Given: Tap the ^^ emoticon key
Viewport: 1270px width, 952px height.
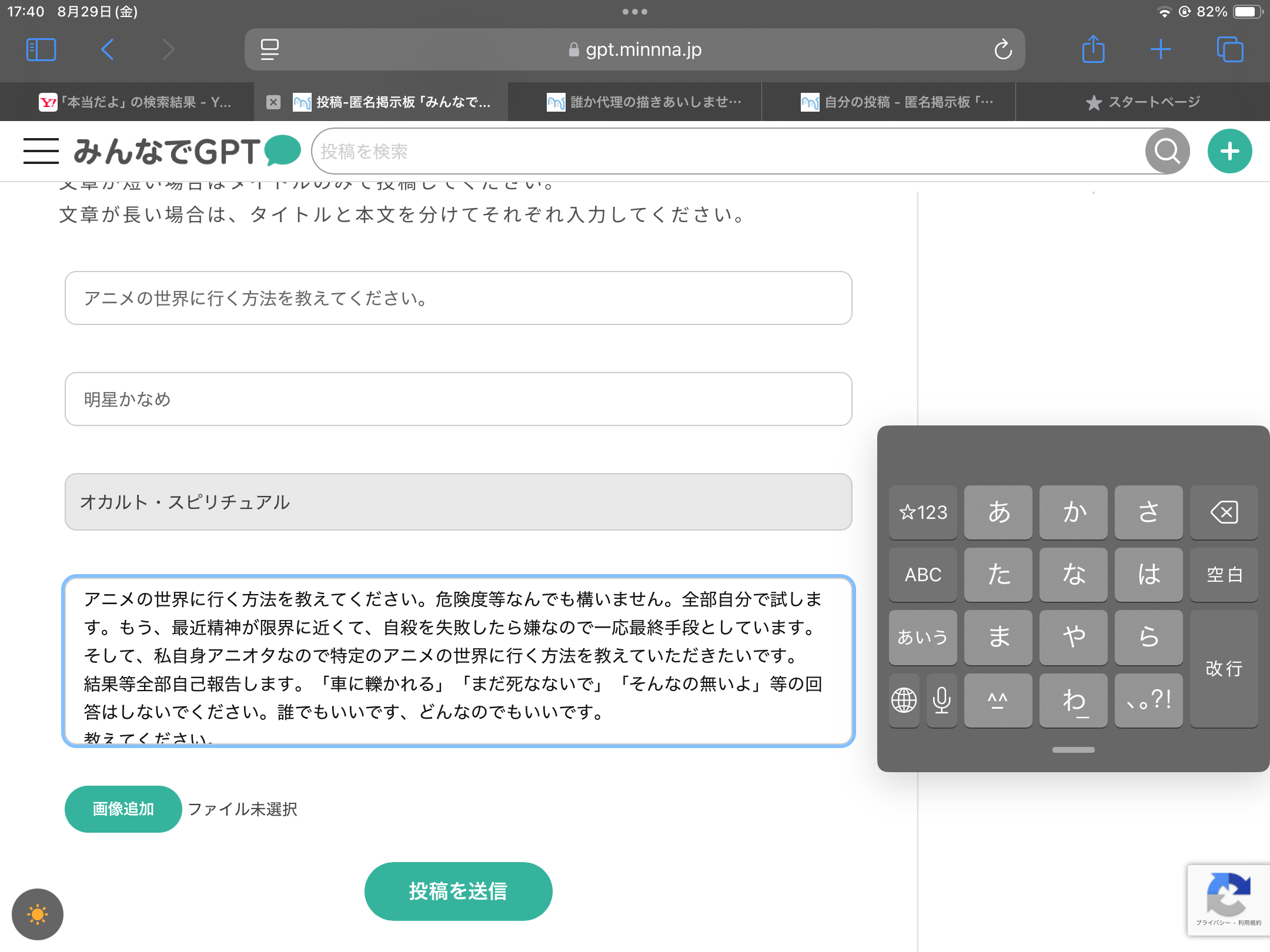Looking at the screenshot, I should 998,700.
